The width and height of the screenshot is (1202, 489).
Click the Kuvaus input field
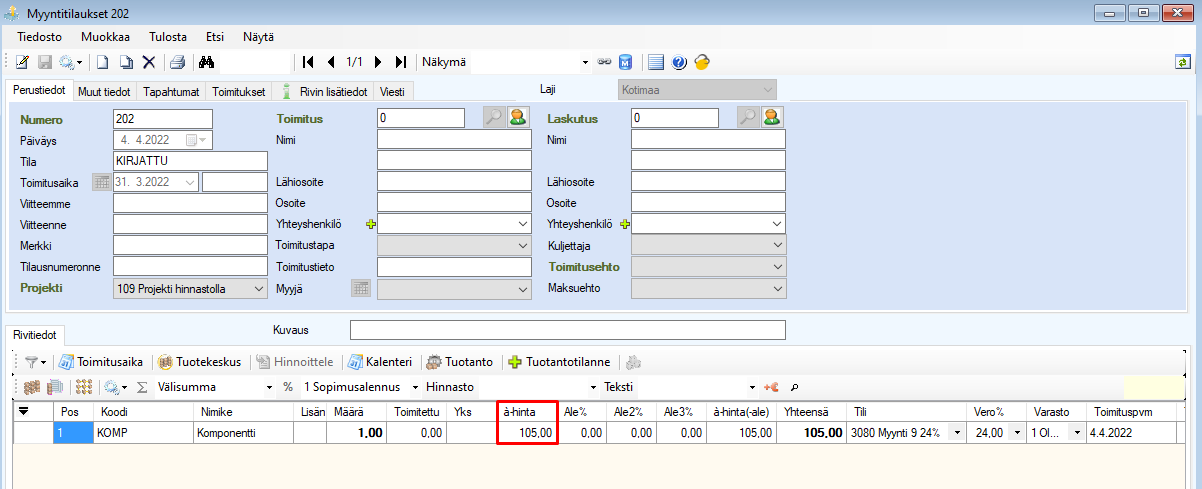point(567,330)
